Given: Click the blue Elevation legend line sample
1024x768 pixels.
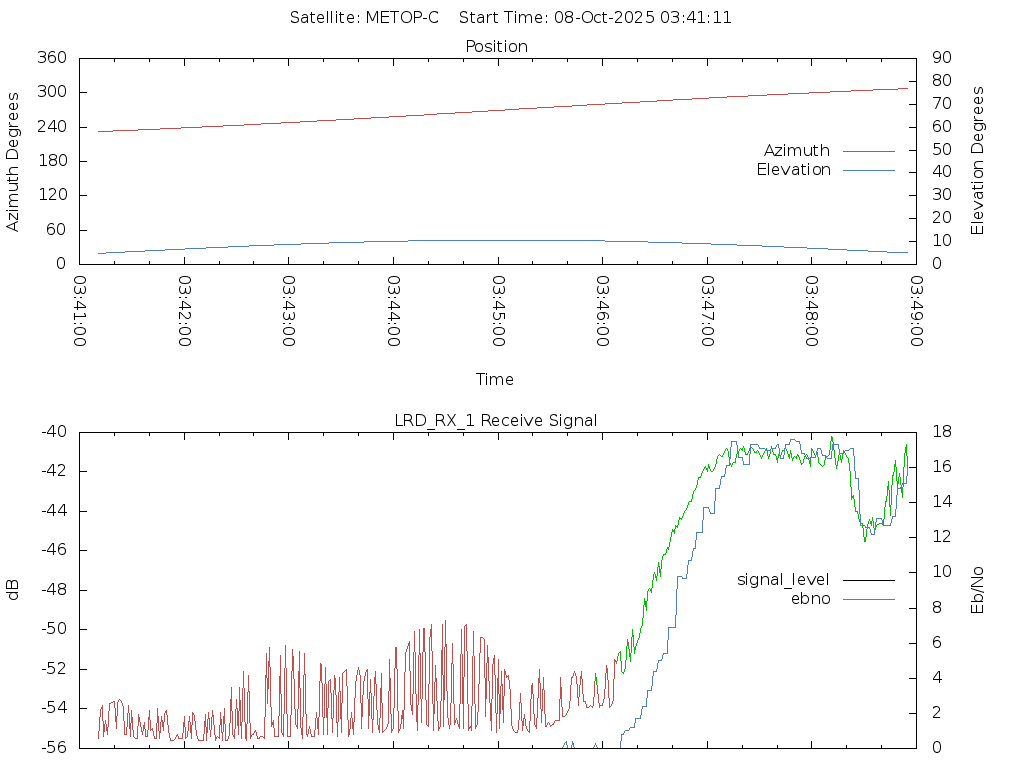Looking at the screenshot, I should pyautogui.click(x=868, y=170).
